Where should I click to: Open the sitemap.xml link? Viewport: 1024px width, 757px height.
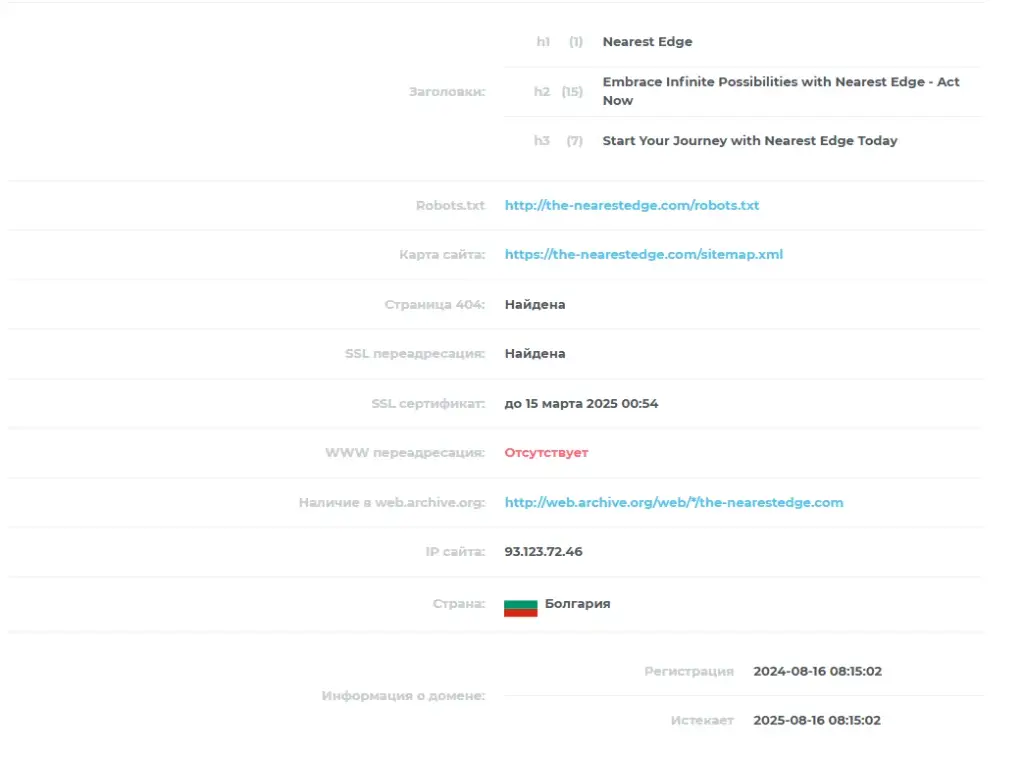643,254
